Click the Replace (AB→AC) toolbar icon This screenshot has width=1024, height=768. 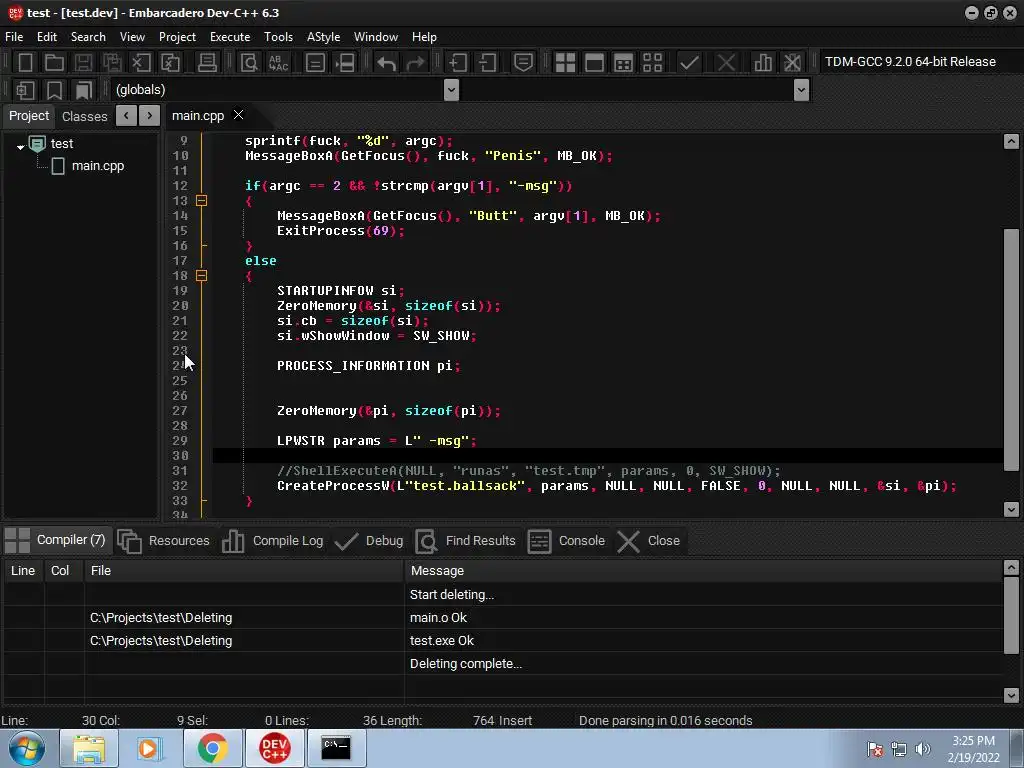pyautogui.click(x=278, y=62)
